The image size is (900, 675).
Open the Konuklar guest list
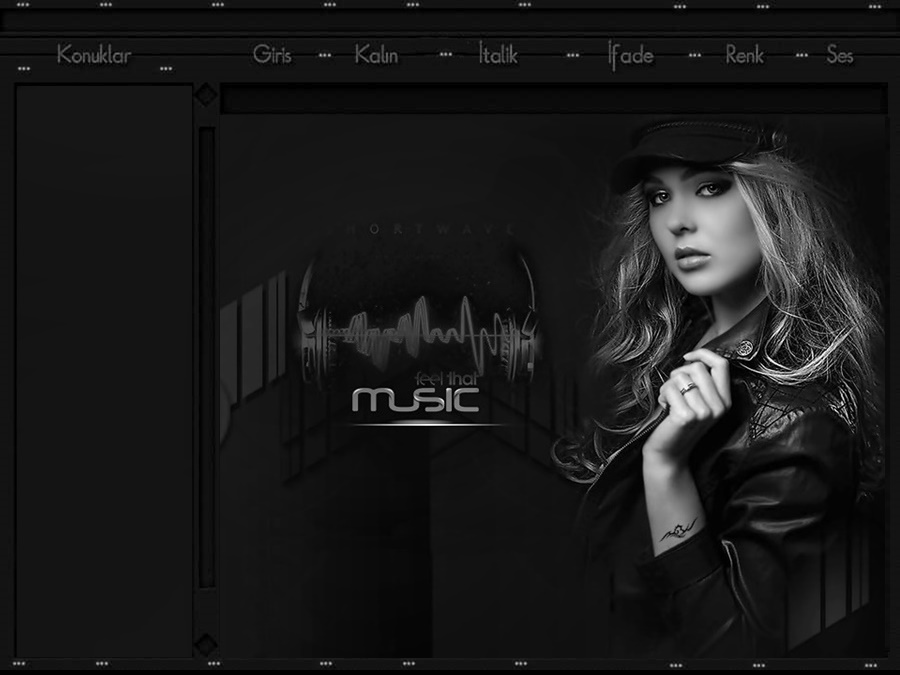coord(94,55)
